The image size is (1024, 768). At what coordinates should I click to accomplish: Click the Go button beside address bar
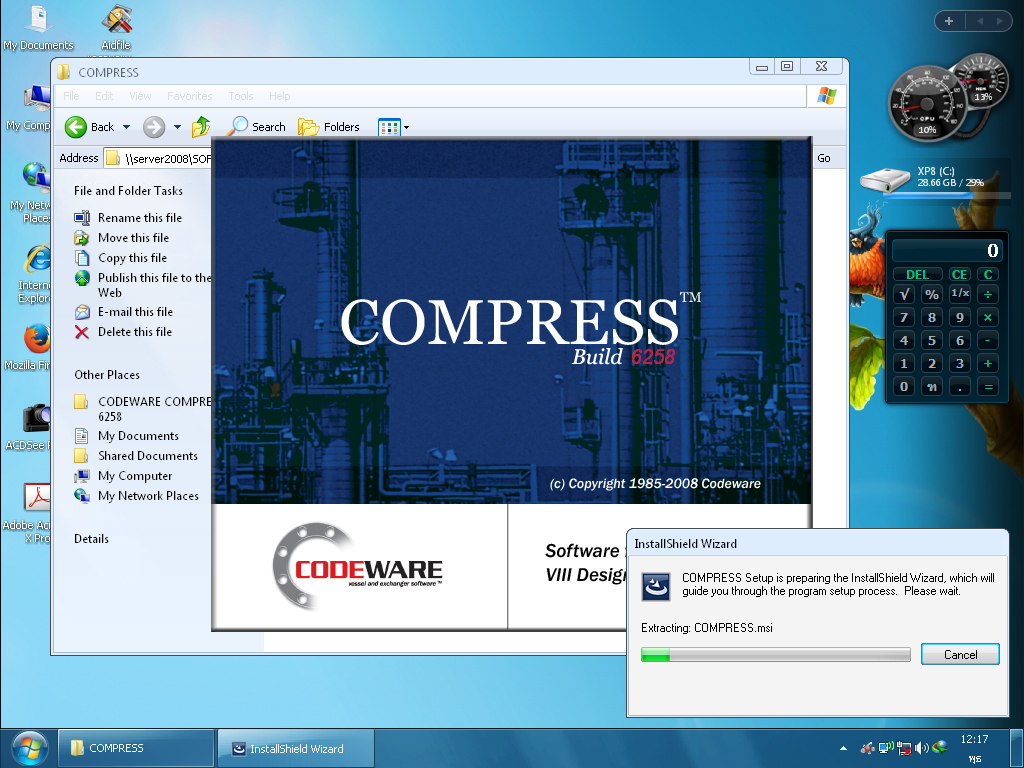(824, 158)
